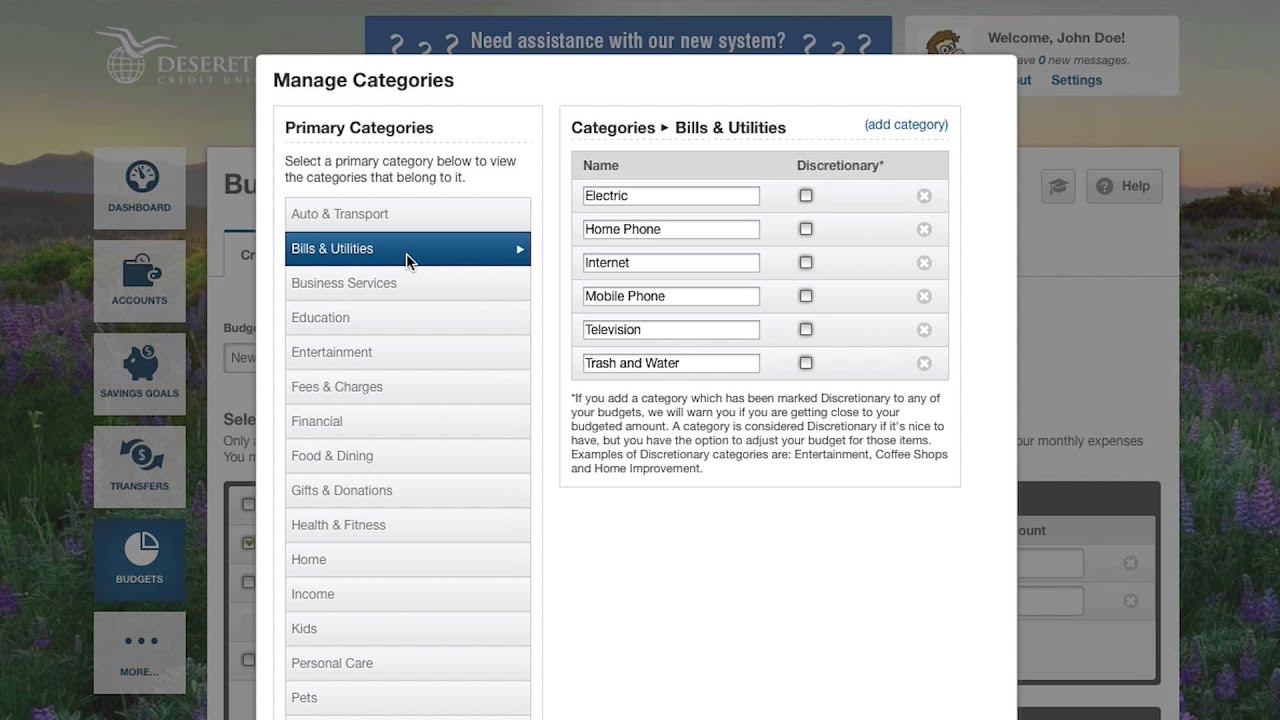Open the Settings link

(1076, 80)
